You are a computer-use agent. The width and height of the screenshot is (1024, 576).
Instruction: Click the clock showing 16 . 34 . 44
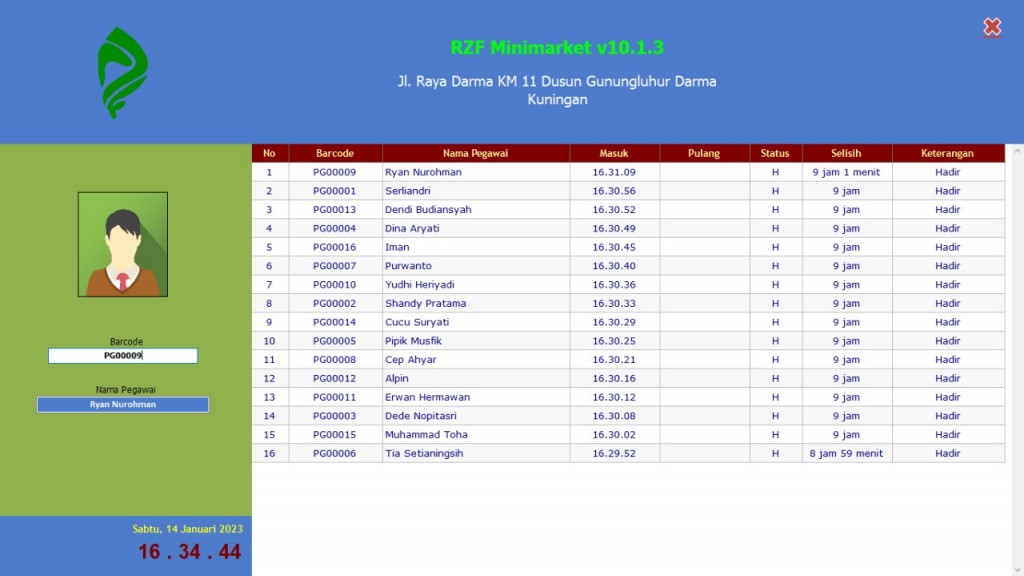[x=189, y=552]
